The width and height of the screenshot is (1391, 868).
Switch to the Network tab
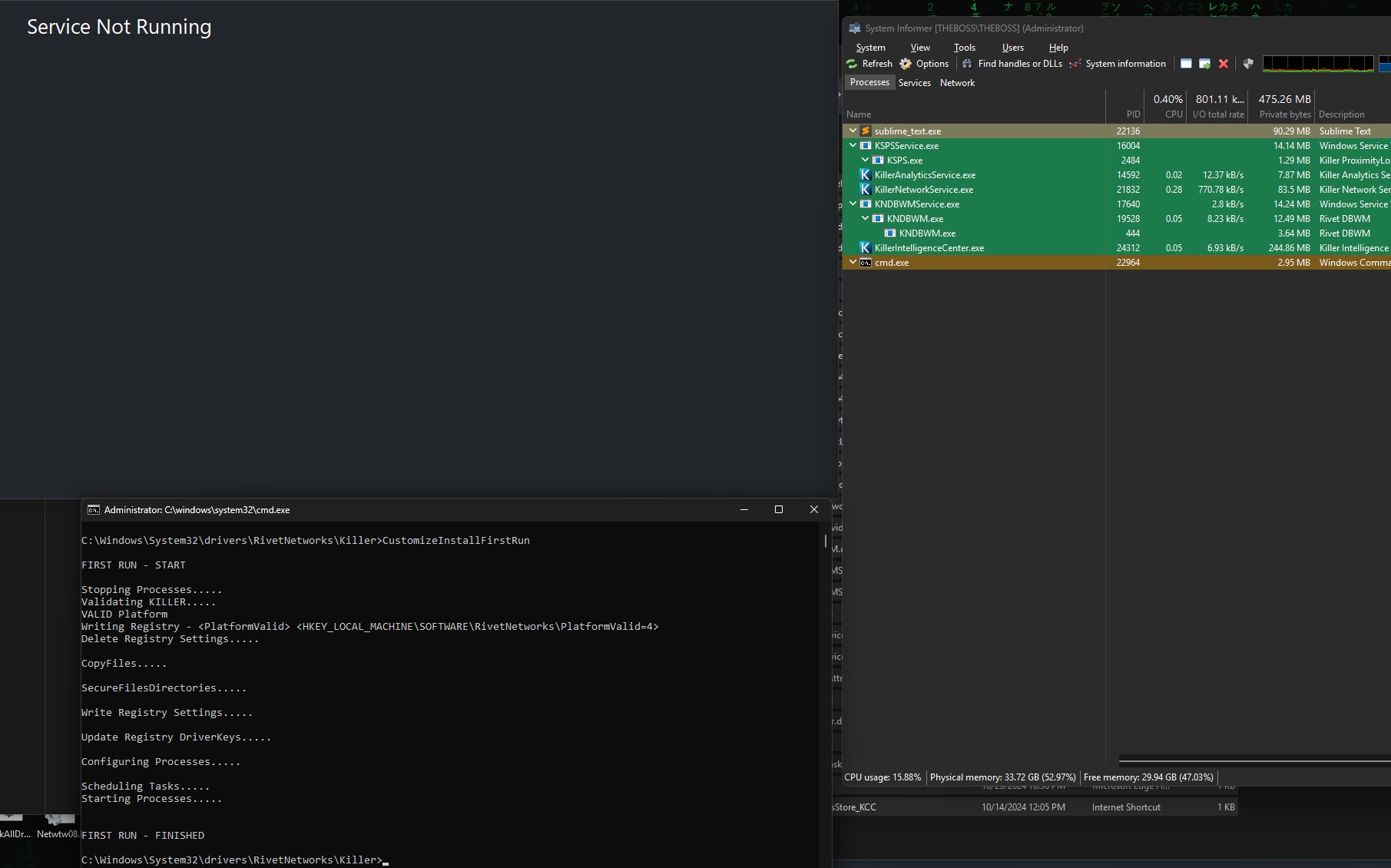957,83
